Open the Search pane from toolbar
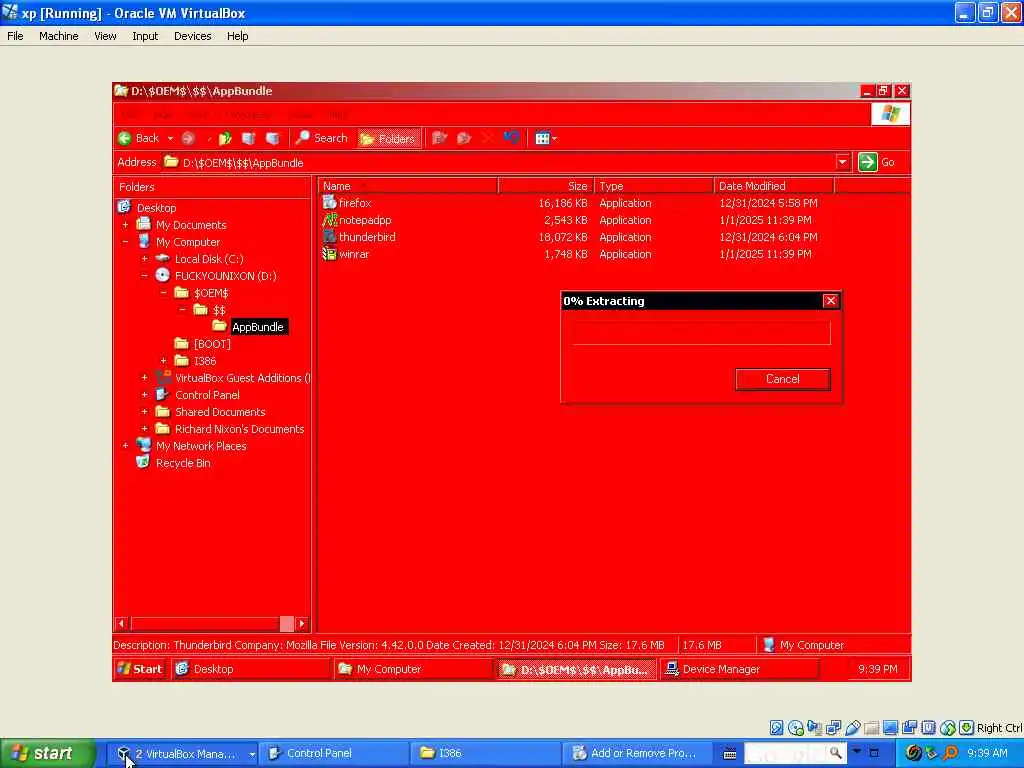The height and width of the screenshot is (768, 1024). (x=321, y=138)
